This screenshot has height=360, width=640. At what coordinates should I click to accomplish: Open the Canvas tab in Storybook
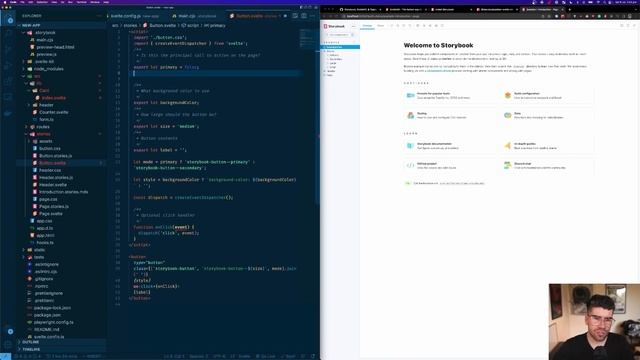click(367, 26)
